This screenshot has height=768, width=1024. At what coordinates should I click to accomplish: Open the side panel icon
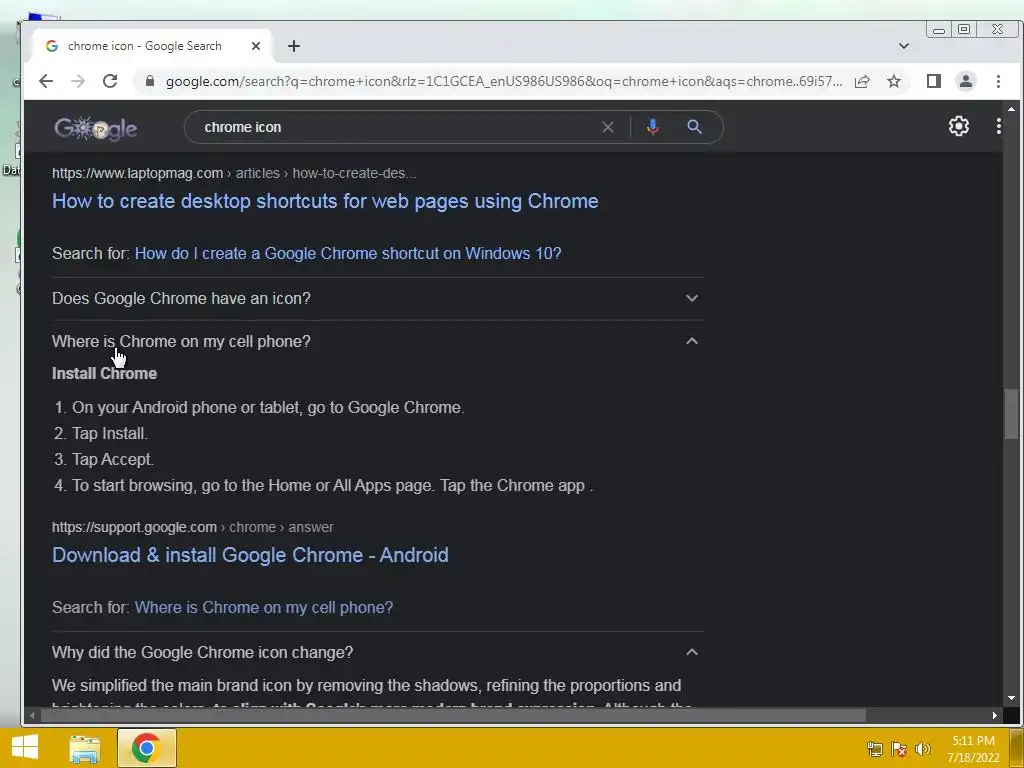934,81
